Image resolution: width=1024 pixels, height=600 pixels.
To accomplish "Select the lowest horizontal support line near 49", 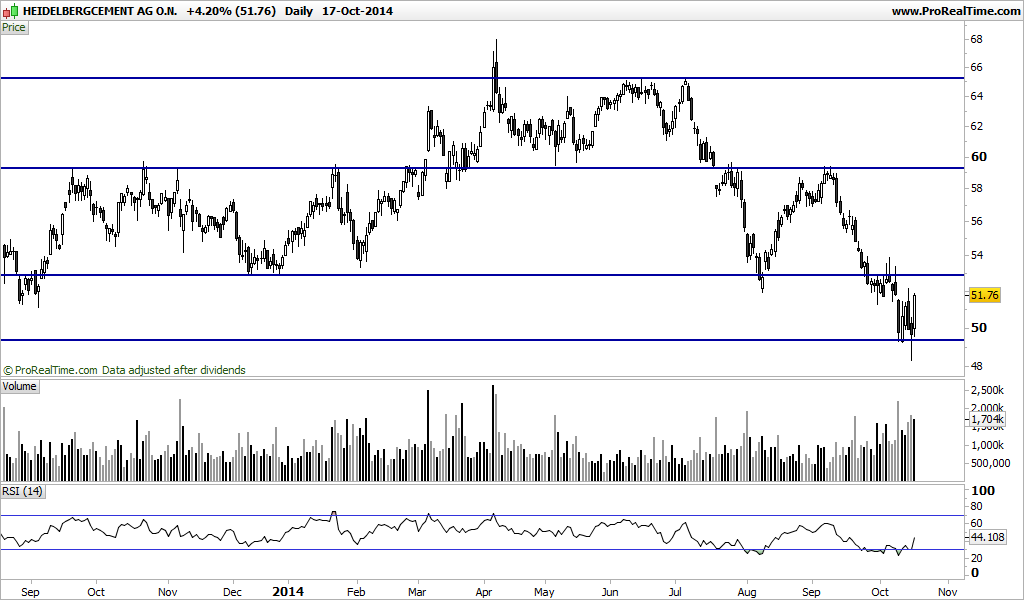I will point(482,339).
